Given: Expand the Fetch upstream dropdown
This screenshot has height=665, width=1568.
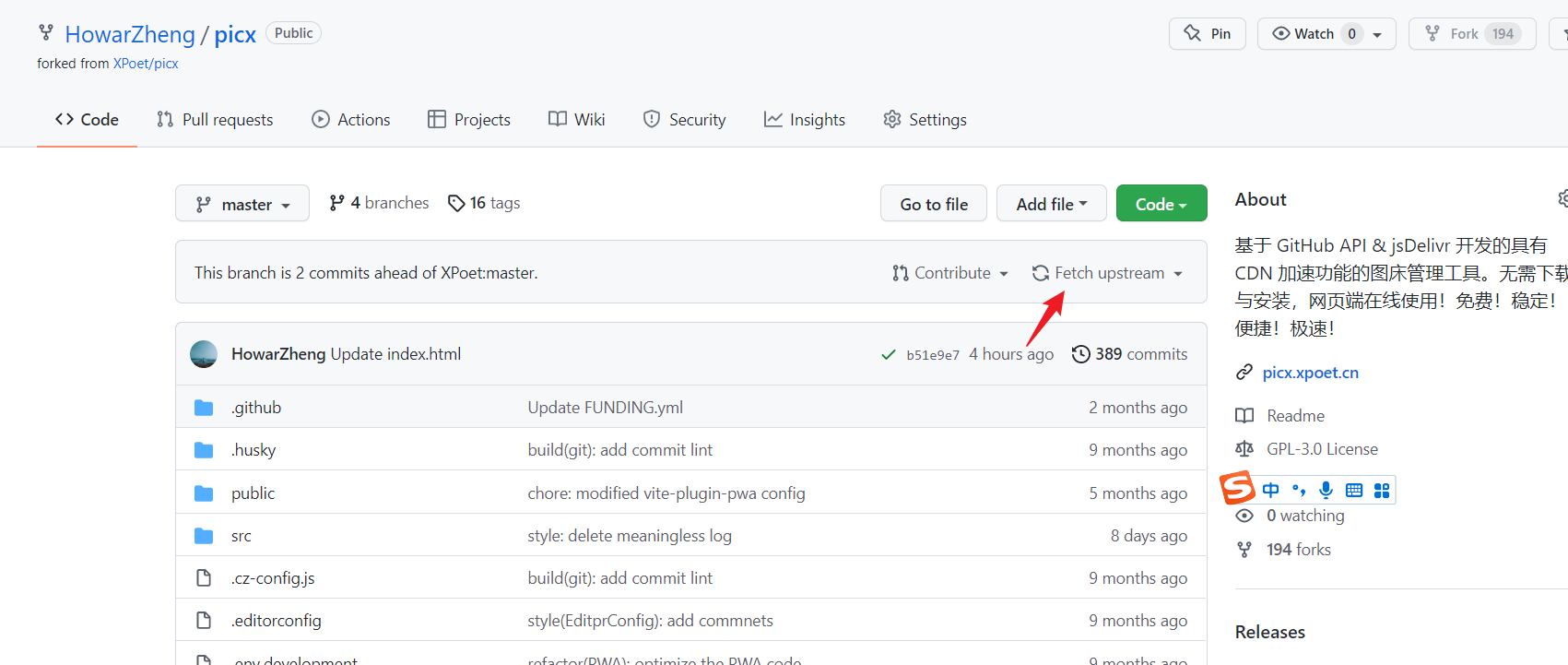Looking at the screenshot, I should coord(1107,273).
